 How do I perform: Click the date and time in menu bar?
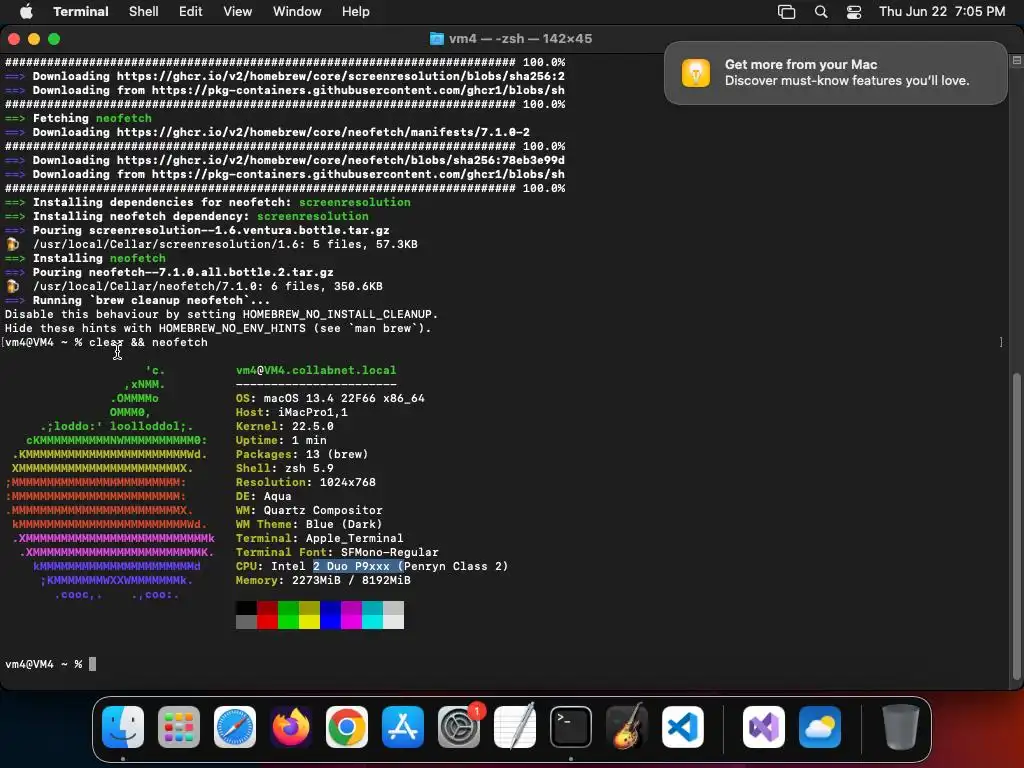[x=942, y=11]
